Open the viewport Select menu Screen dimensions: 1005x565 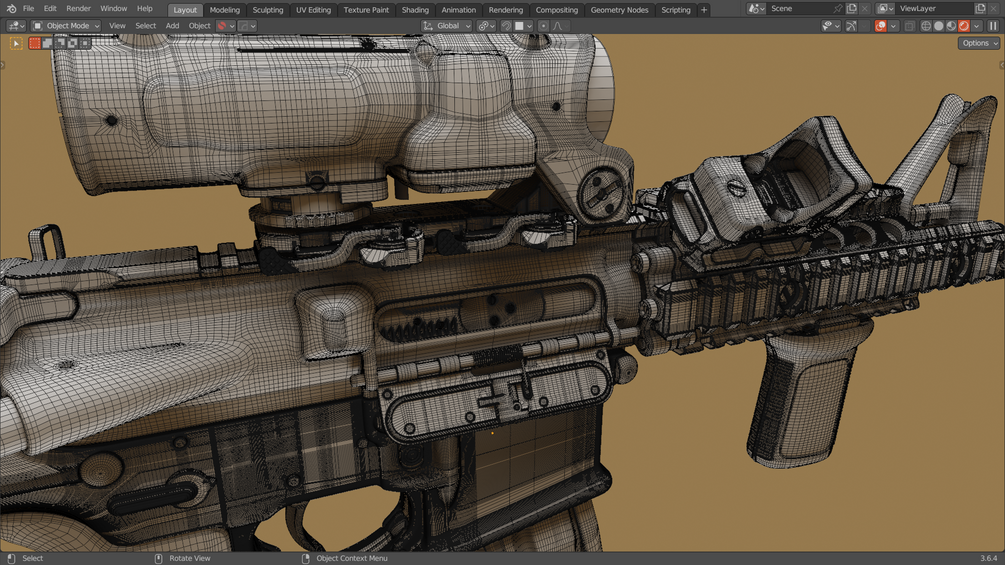click(145, 26)
